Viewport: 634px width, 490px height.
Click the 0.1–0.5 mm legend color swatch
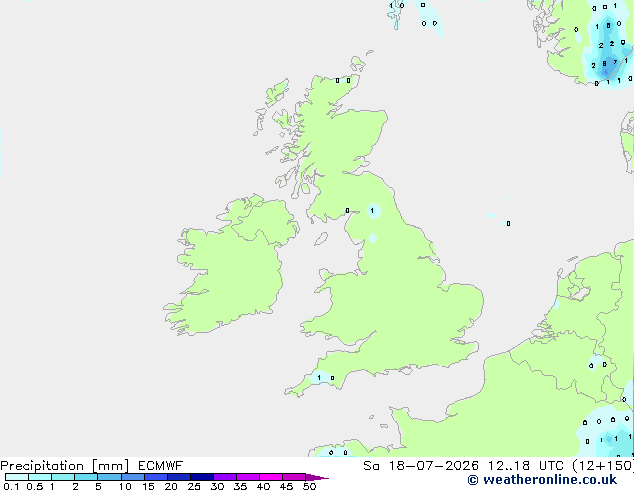tap(17, 477)
